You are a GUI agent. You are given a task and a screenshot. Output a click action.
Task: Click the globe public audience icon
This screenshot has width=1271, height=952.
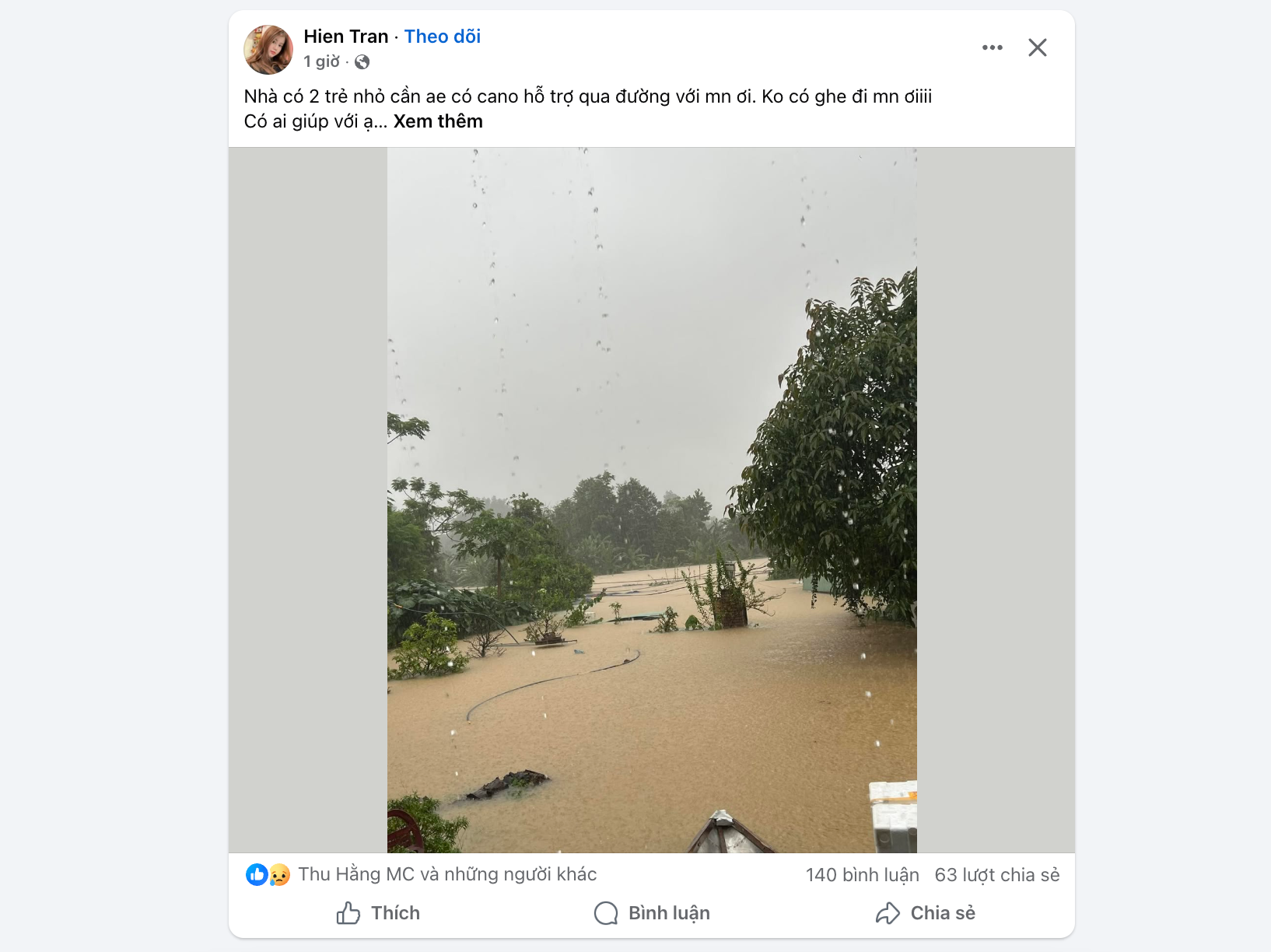[x=362, y=62]
